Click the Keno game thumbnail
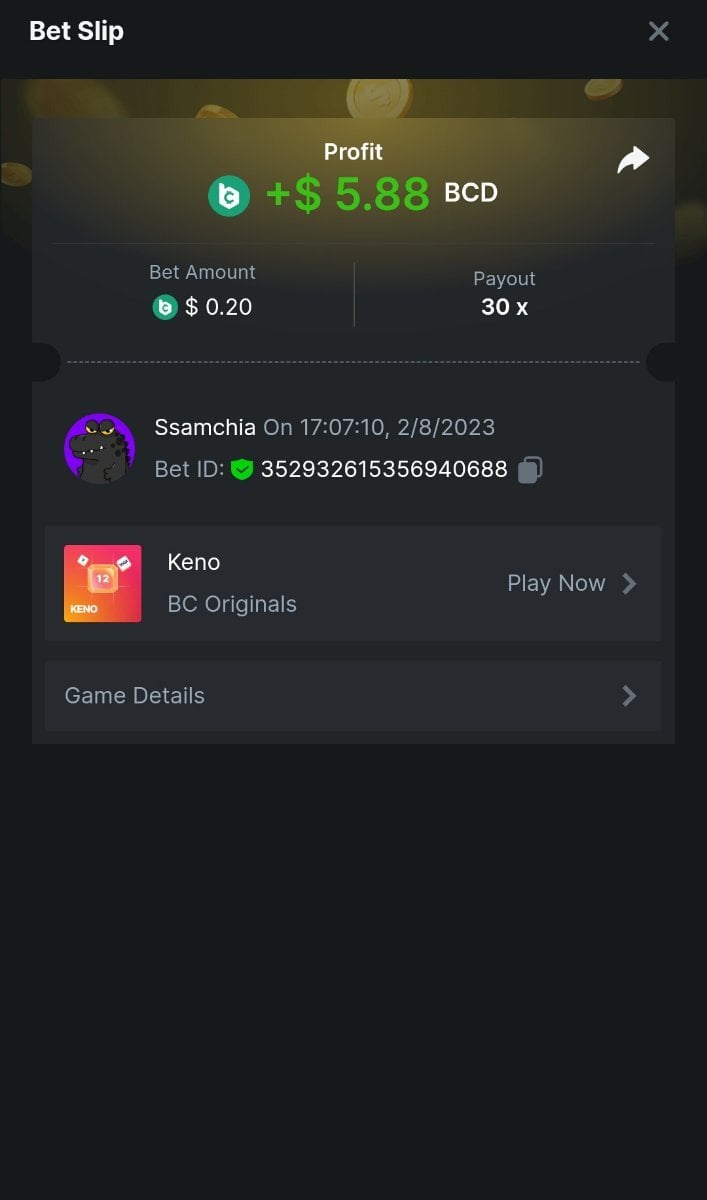This screenshot has height=1200, width=707. pyautogui.click(x=102, y=583)
